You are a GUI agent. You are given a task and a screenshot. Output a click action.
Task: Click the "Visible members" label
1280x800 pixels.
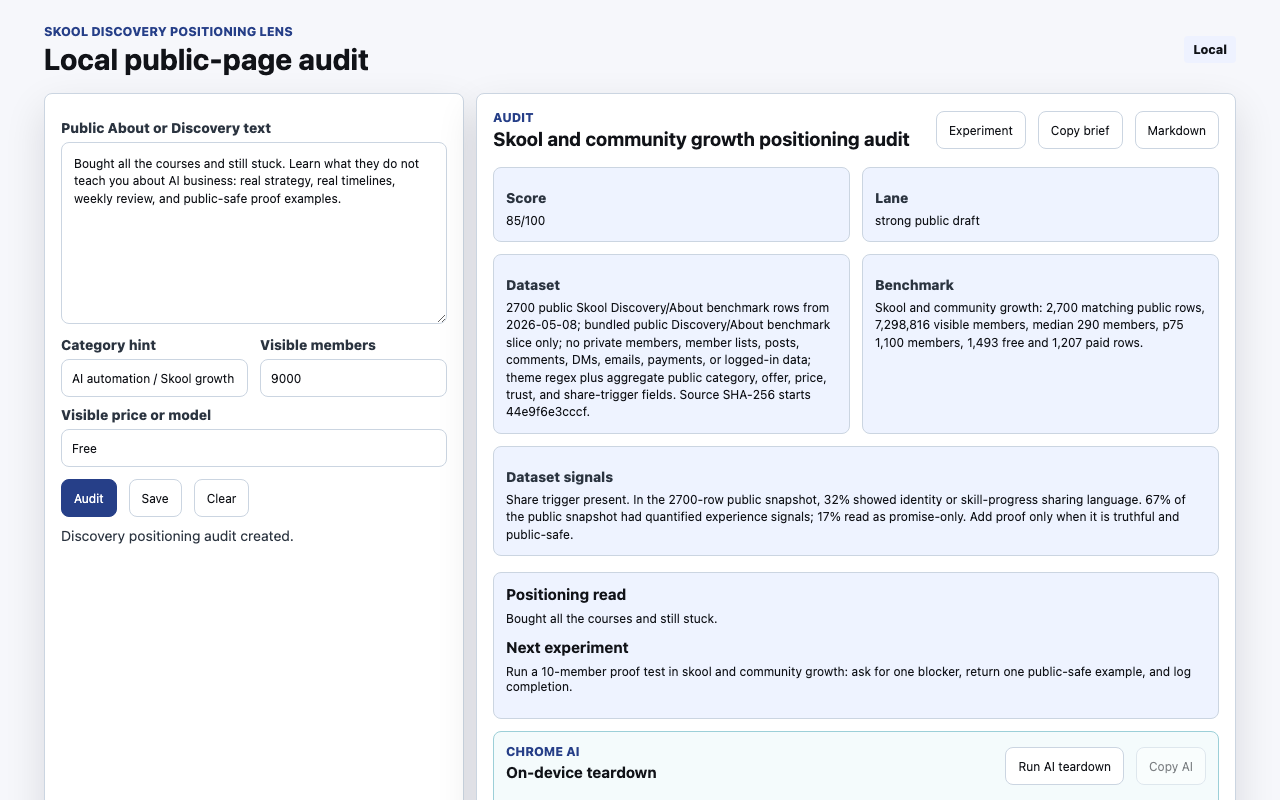pos(318,345)
